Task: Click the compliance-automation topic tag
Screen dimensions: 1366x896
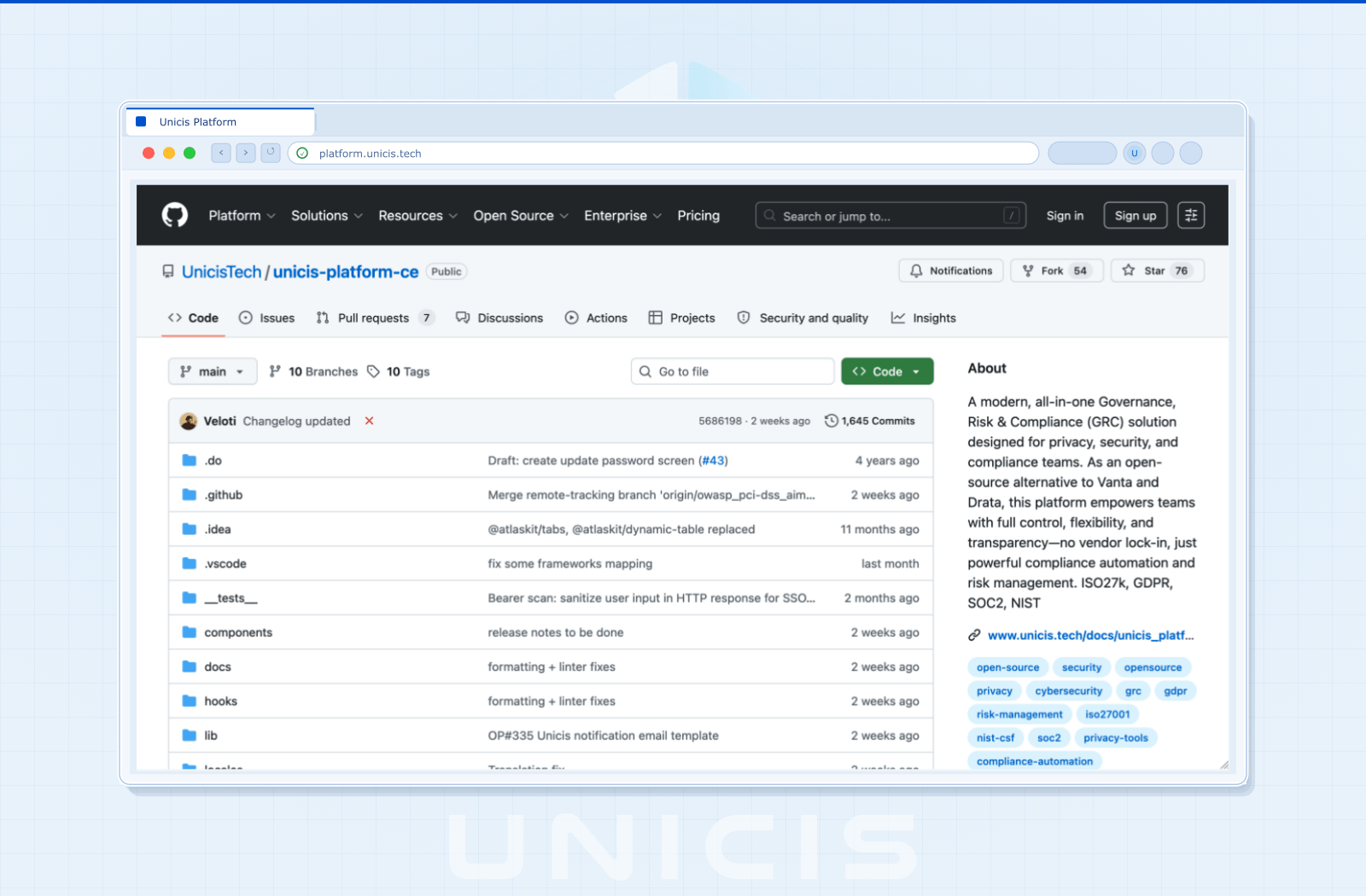Action: click(x=1035, y=761)
